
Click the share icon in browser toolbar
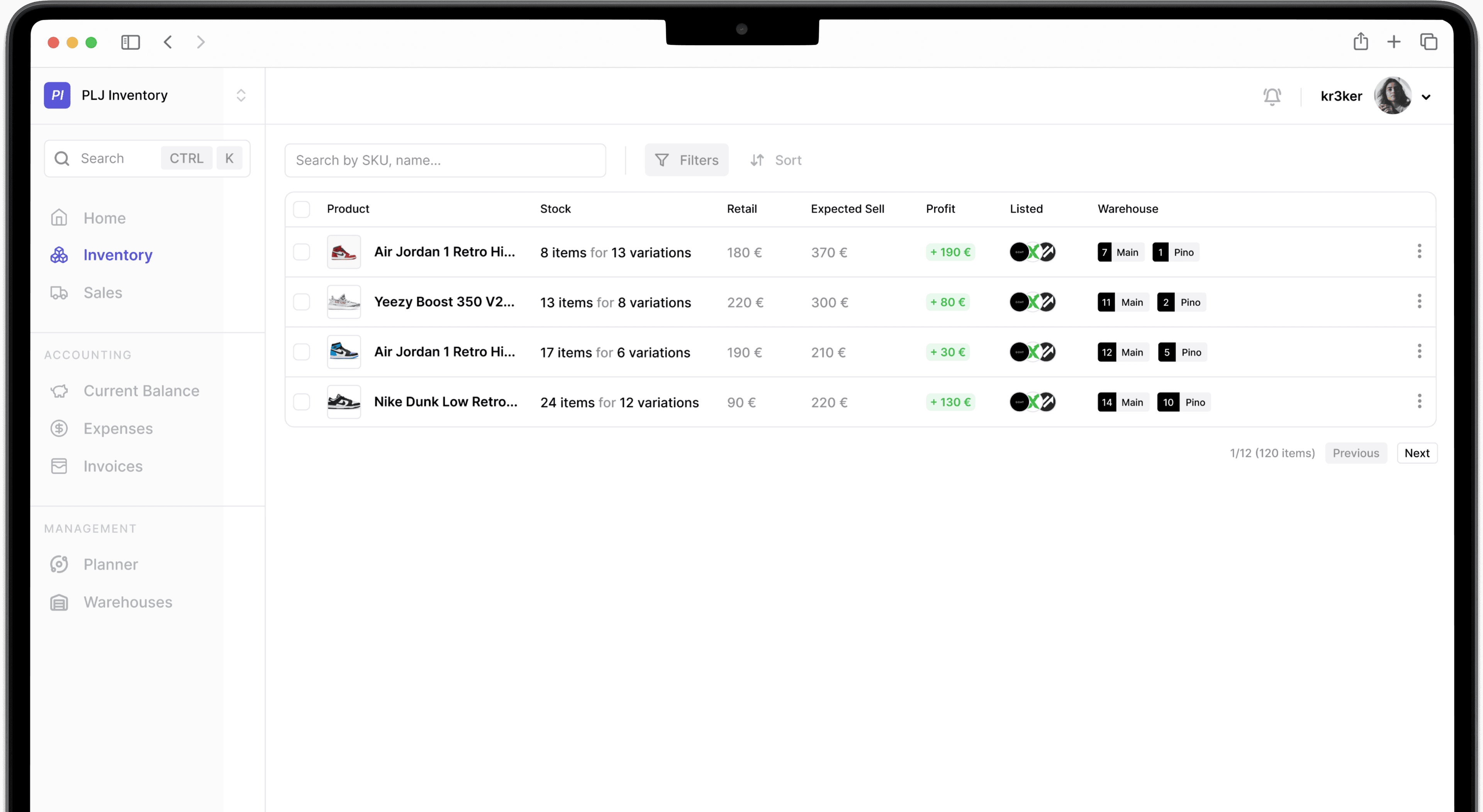(1360, 41)
